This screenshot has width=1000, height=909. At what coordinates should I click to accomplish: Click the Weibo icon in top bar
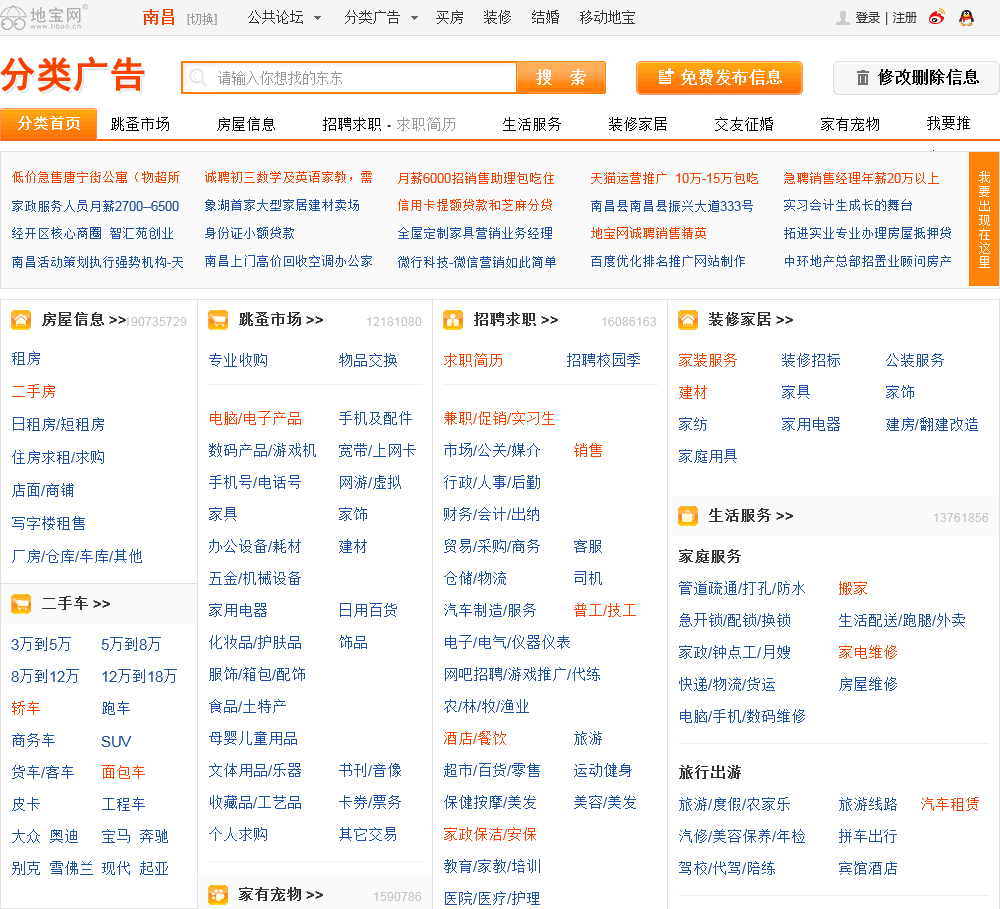pos(937,17)
